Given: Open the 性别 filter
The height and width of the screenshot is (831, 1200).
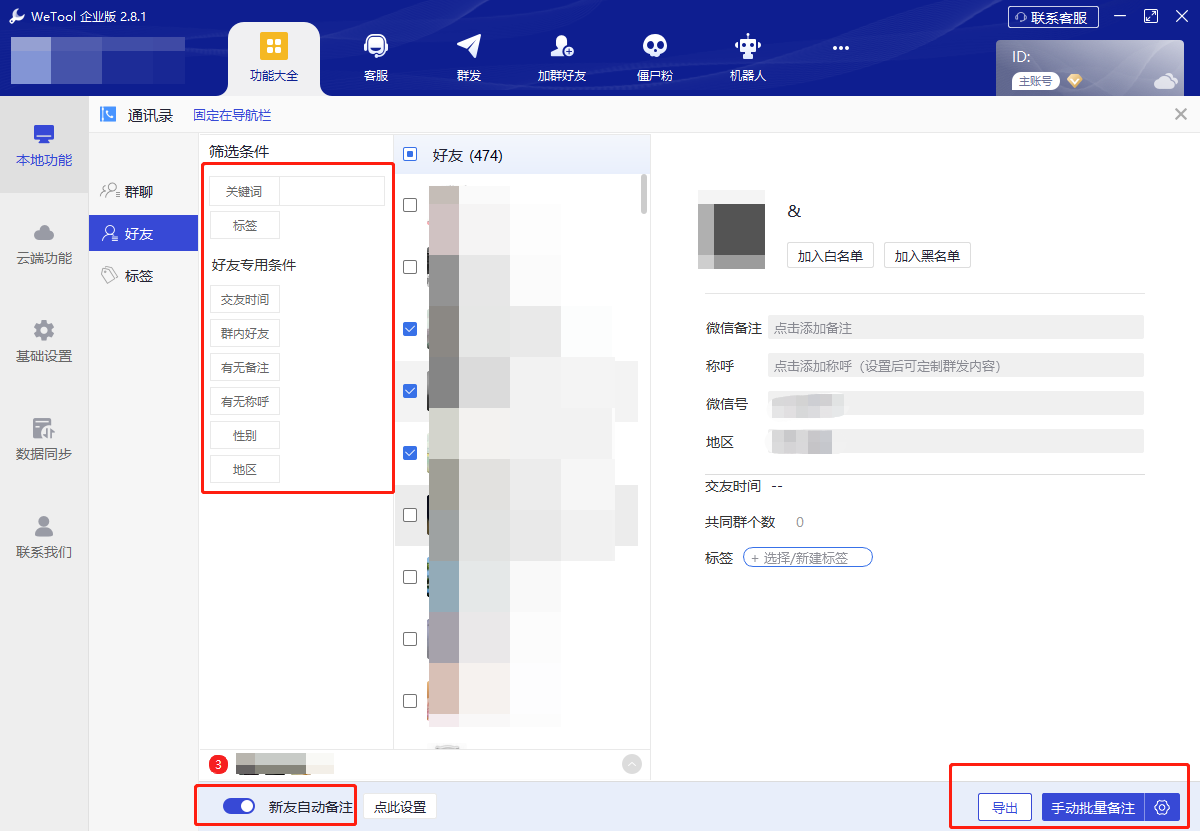Looking at the screenshot, I should click(x=245, y=435).
